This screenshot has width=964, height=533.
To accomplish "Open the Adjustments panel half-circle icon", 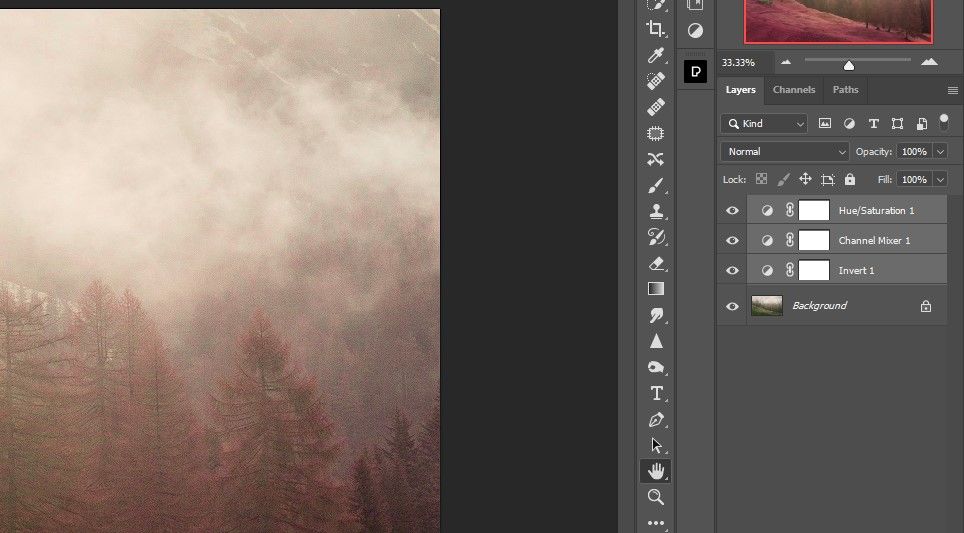I will click(695, 31).
